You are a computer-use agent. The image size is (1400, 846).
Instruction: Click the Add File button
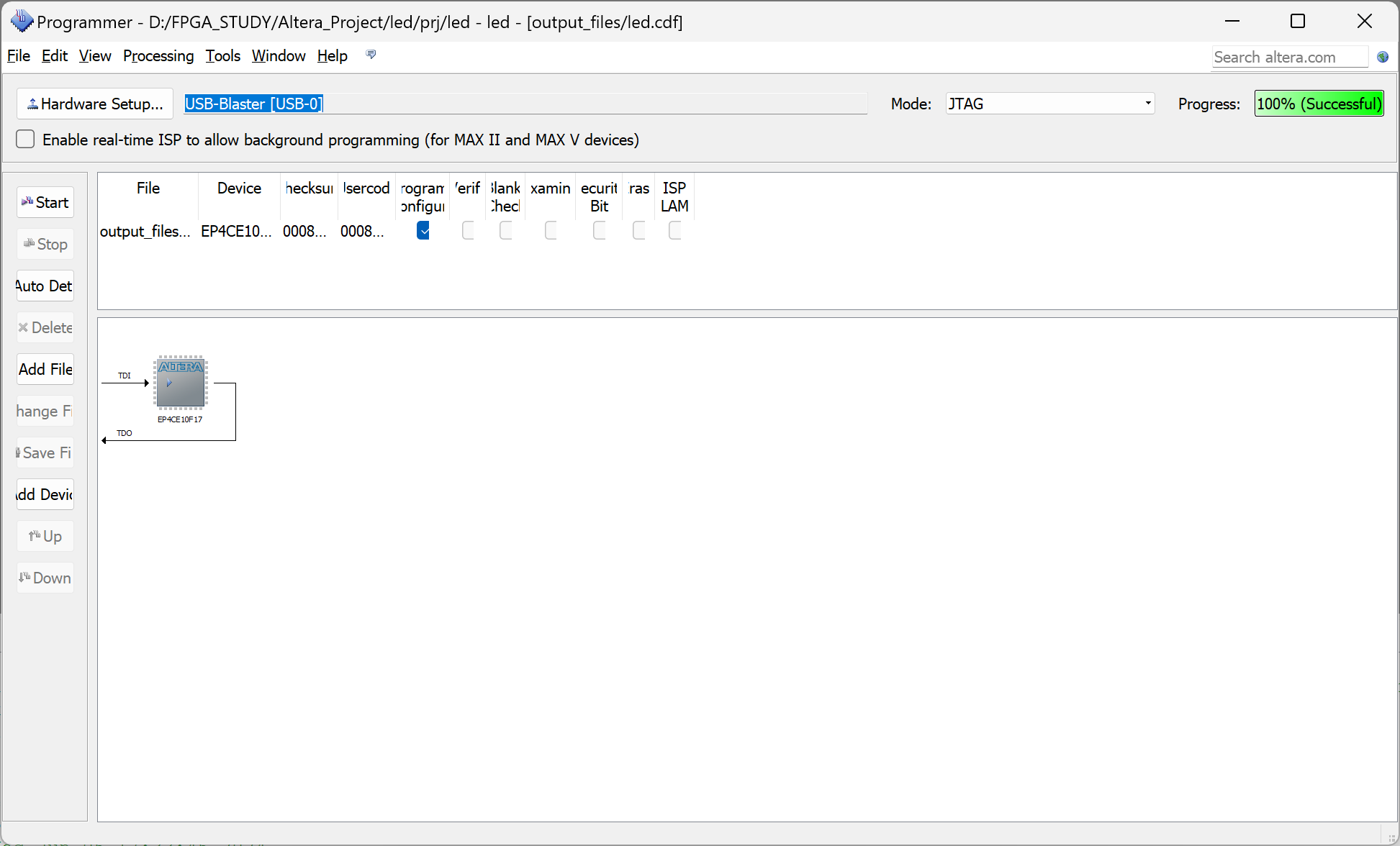coord(45,370)
